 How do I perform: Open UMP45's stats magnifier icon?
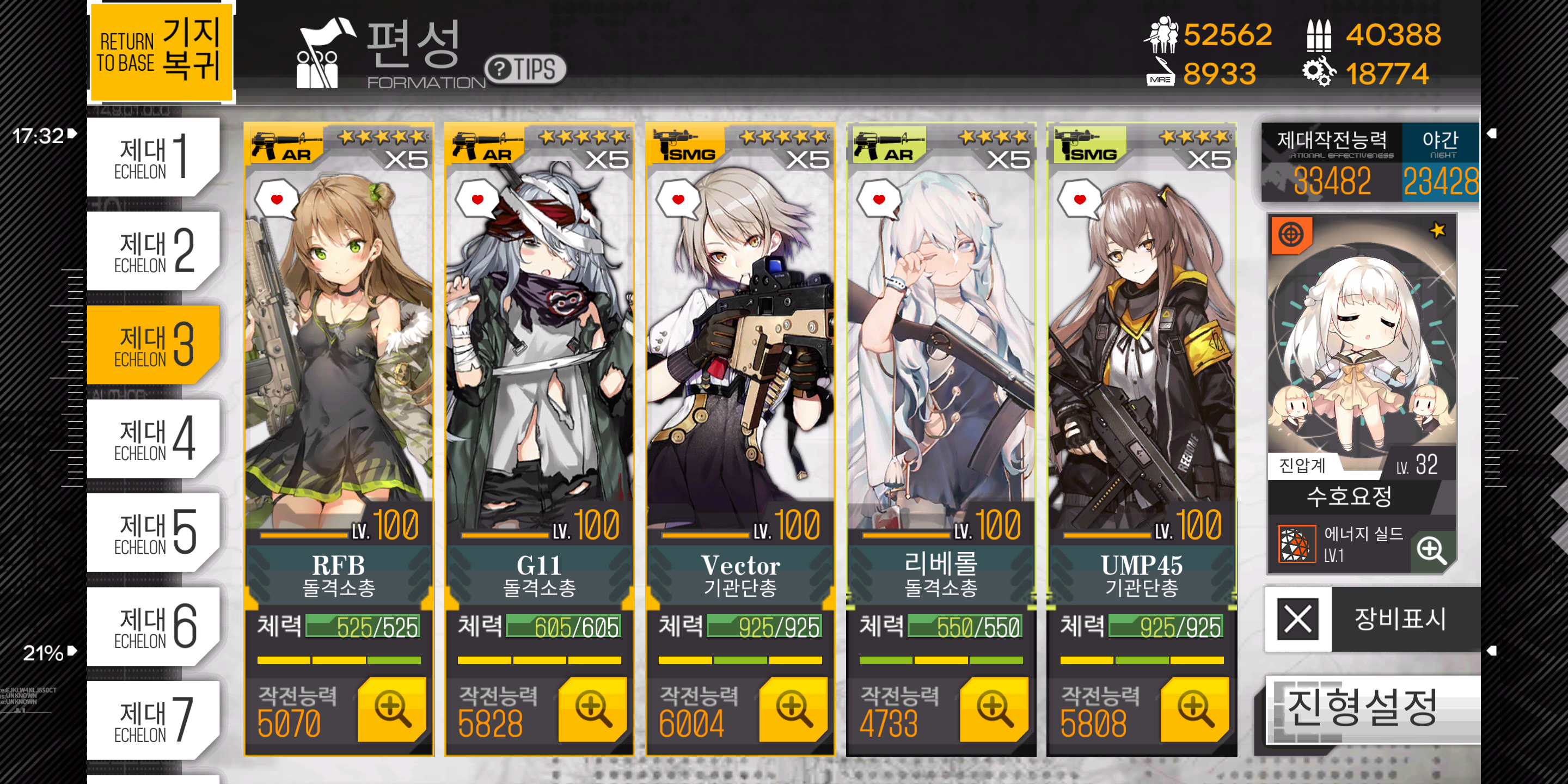click(1195, 709)
